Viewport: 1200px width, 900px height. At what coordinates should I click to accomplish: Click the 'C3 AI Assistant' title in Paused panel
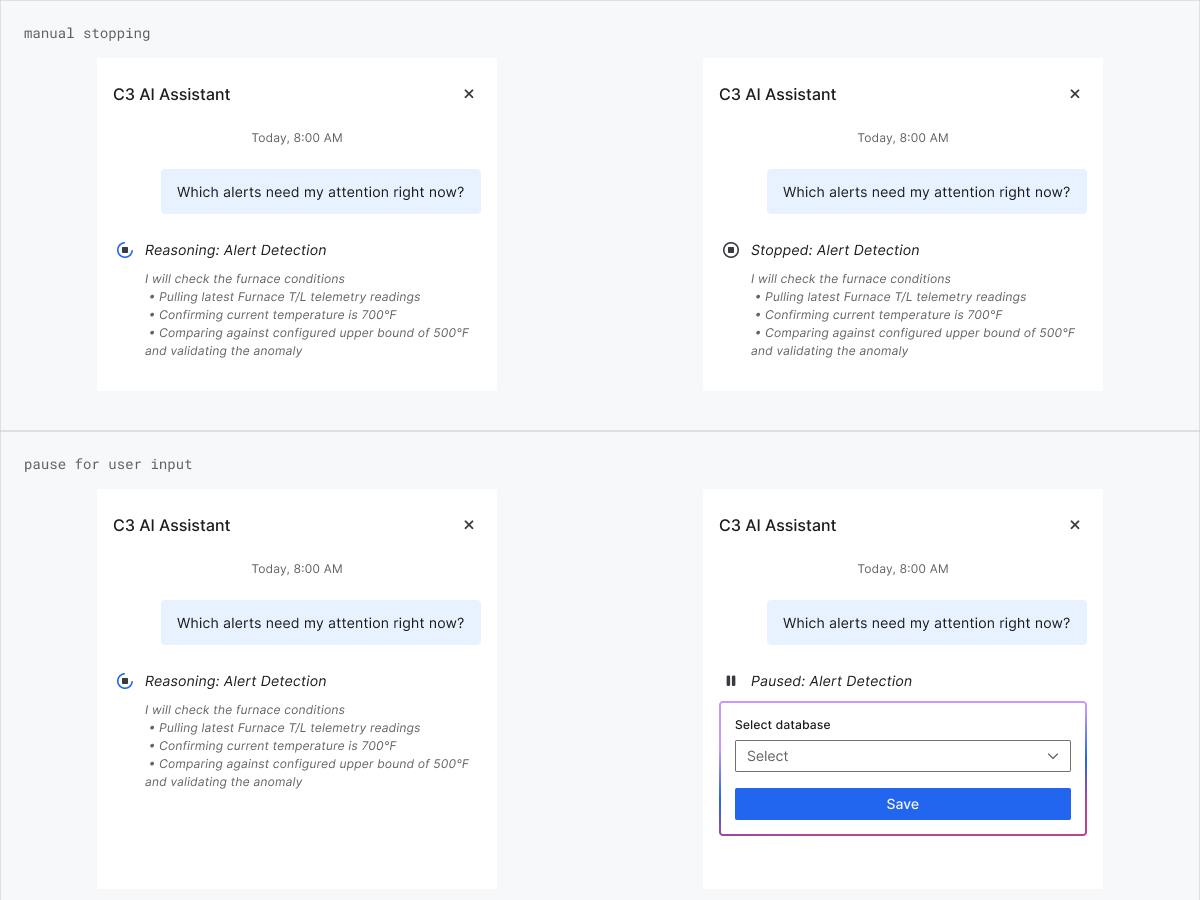click(x=777, y=525)
